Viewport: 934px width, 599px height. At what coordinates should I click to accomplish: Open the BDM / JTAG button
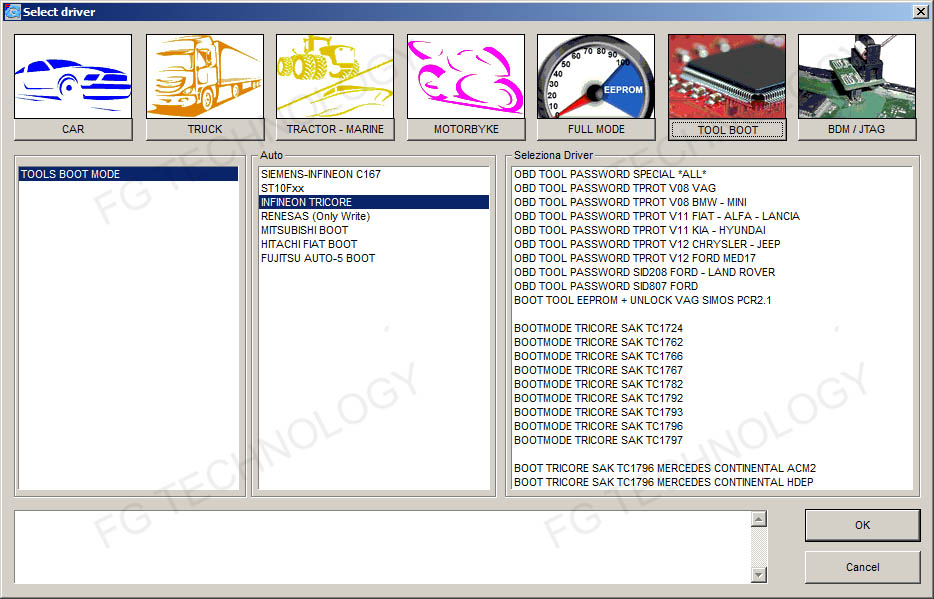857,129
